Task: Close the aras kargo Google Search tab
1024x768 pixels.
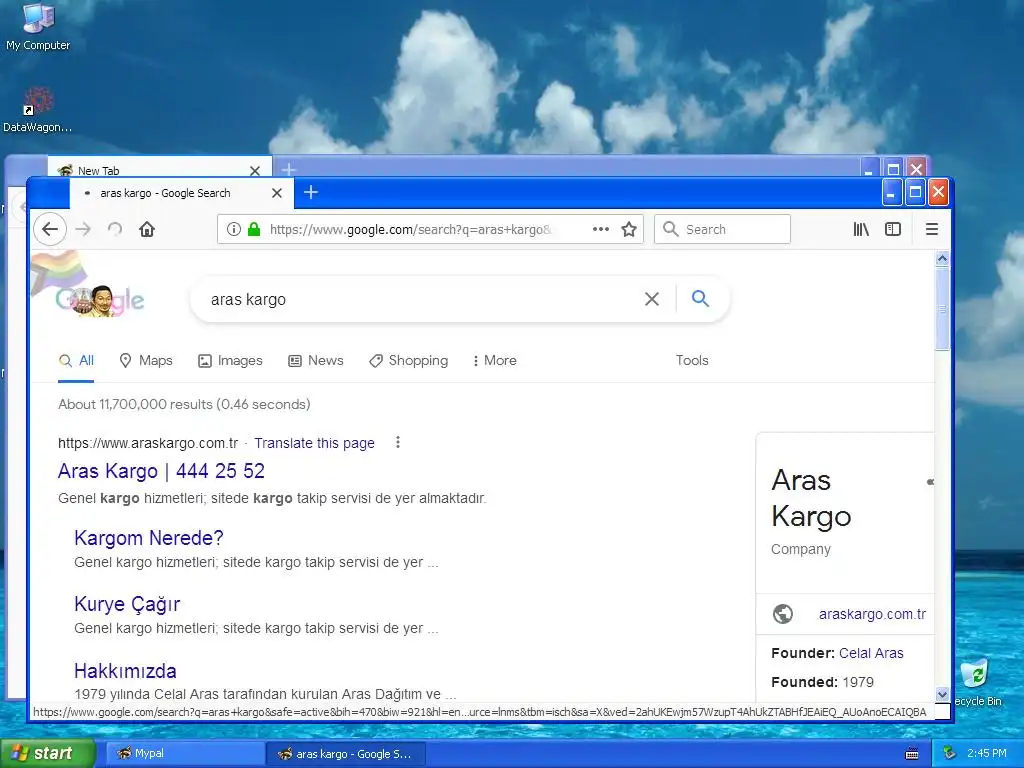Action: point(277,193)
